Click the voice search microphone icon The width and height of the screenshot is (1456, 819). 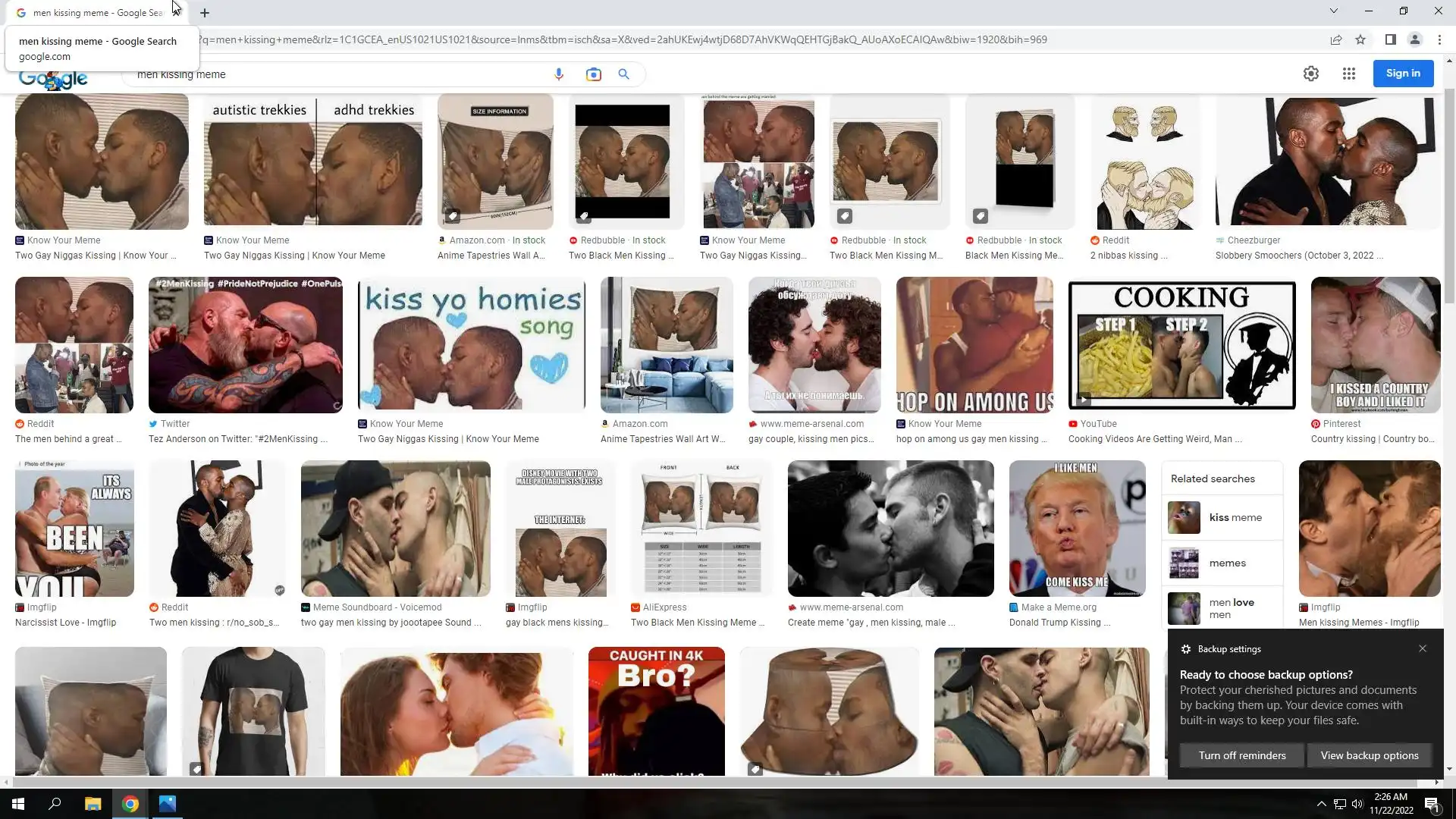559,74
